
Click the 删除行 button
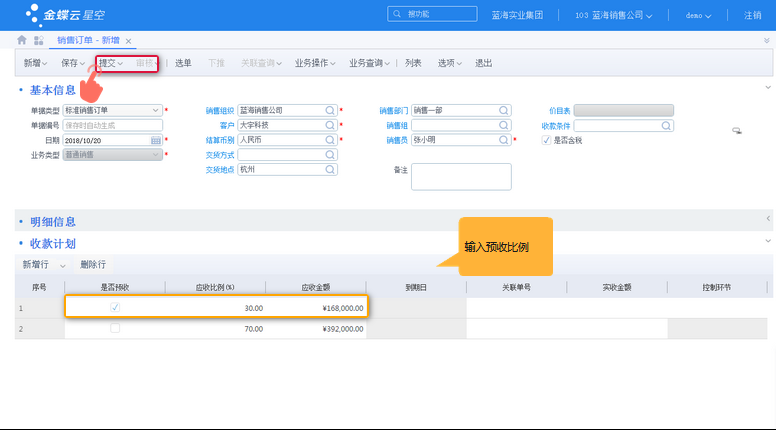coord(93,265)
